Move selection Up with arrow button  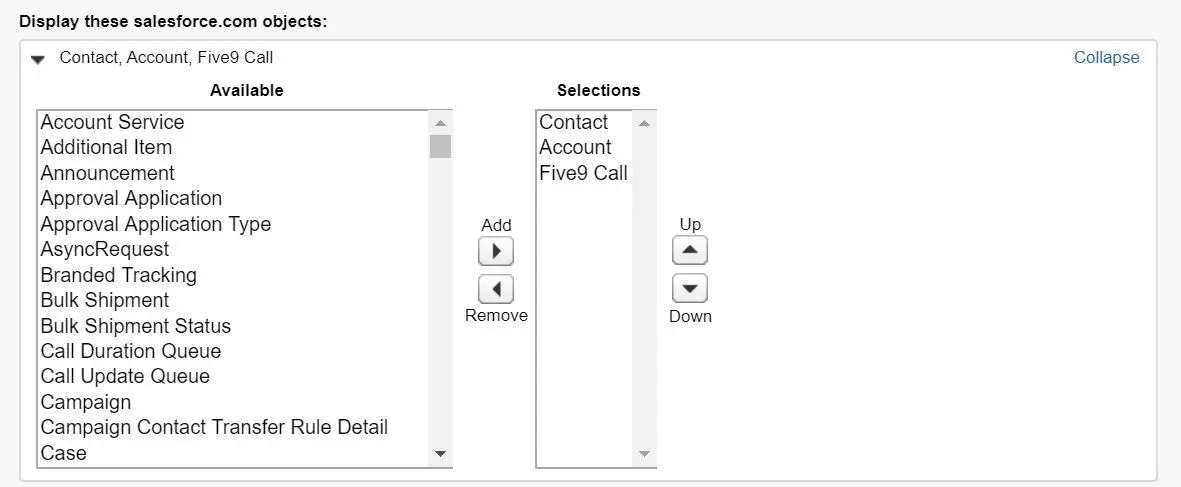coord(689,251)
